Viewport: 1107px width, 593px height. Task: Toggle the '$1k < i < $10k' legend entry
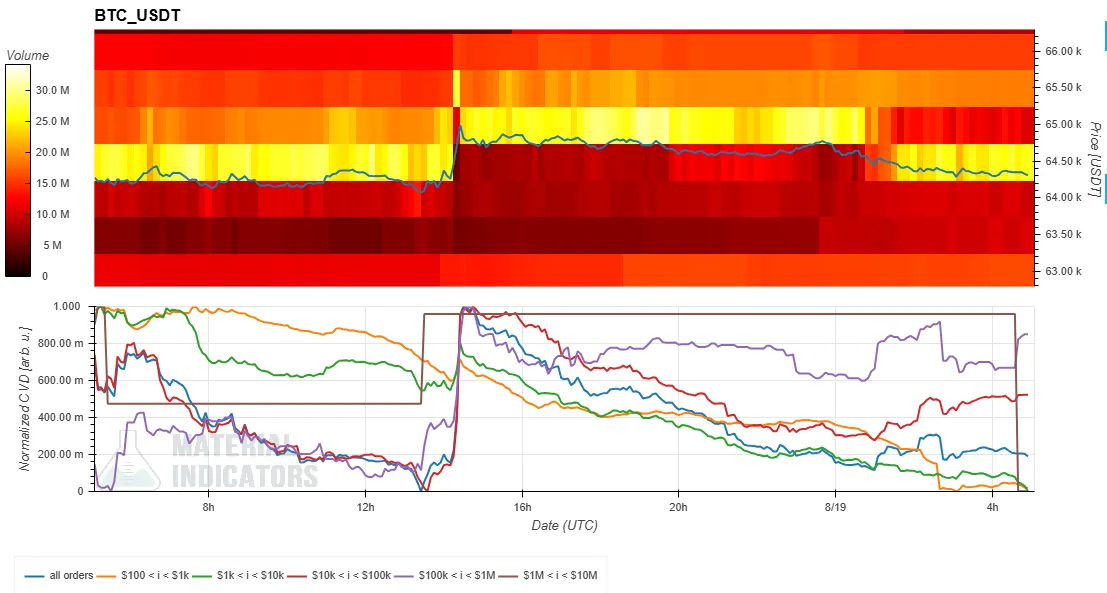pyautogui.click(x=238, y=575)
